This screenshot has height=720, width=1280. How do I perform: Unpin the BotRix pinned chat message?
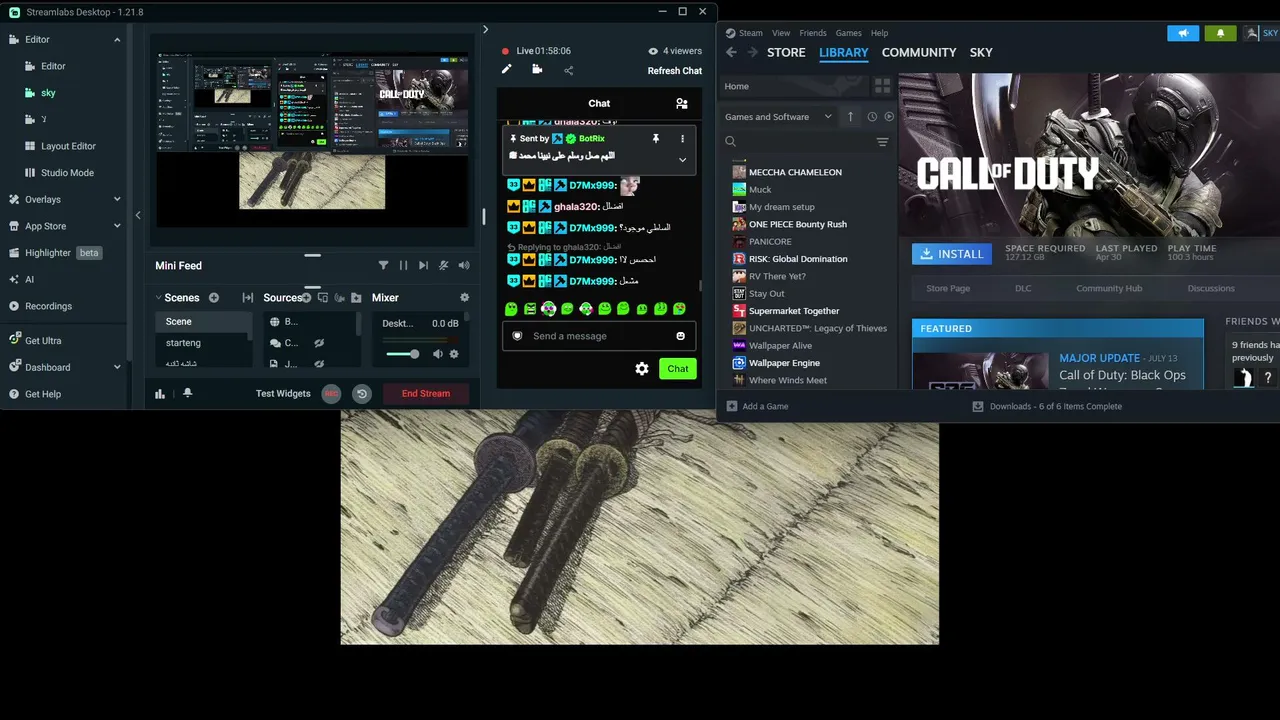(x=656, y=139)
